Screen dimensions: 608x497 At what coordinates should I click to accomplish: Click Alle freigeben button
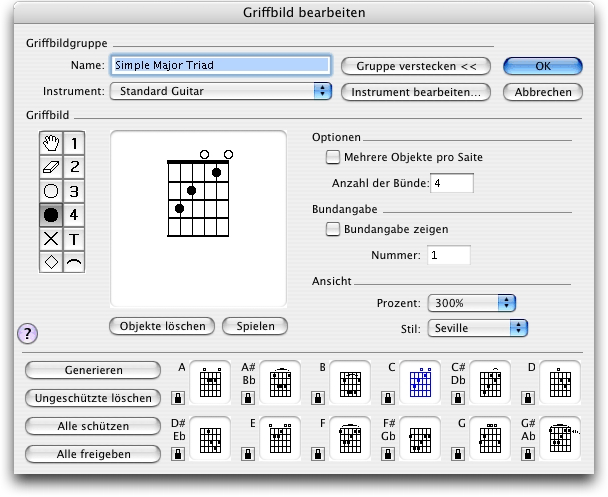pyautogui.click(x=93, y=454)
